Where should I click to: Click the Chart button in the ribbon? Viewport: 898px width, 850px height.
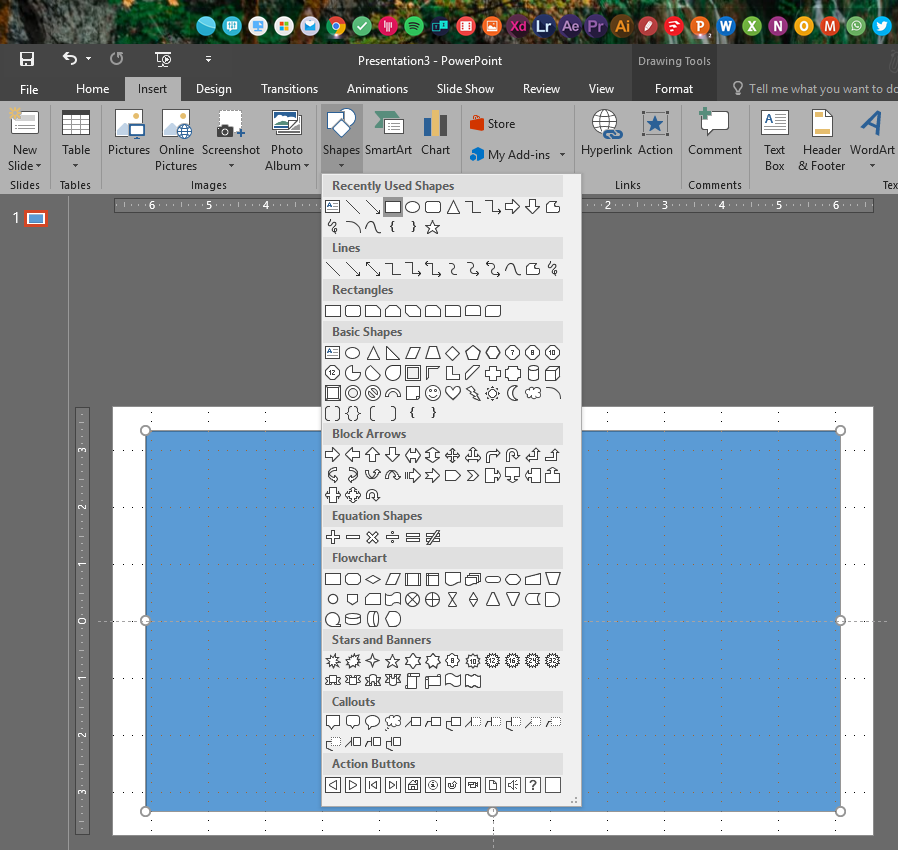435,134
